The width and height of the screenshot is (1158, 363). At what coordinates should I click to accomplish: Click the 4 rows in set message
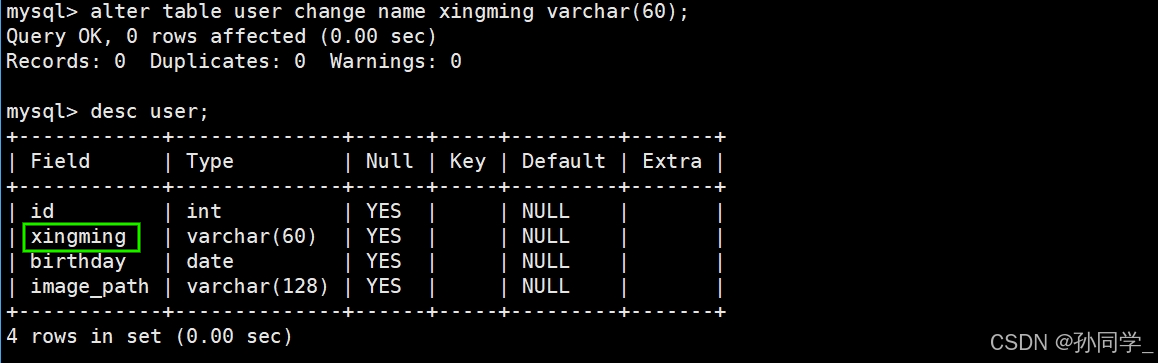pyautogui.click(x=149, y=336)
